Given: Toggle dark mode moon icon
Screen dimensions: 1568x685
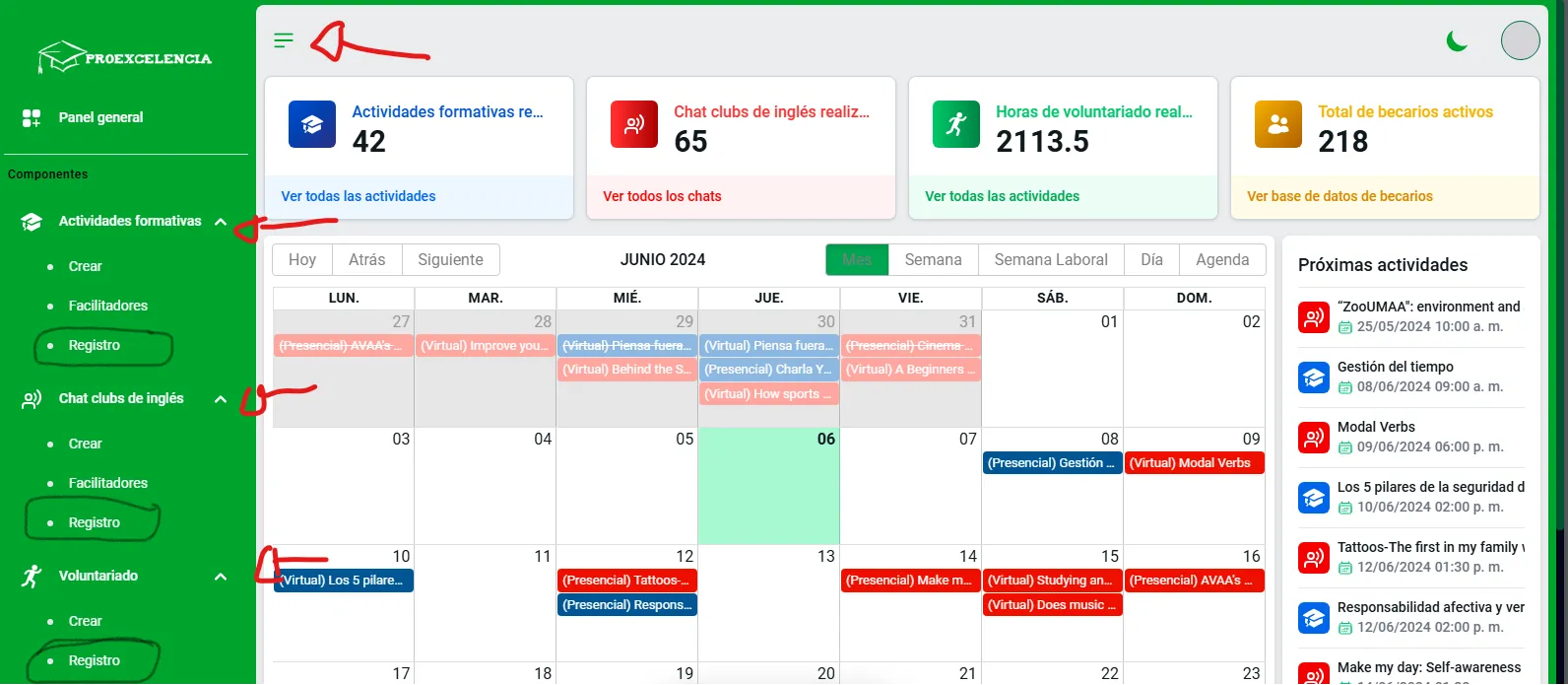Looking at the screenshot, I should (1457, 40).
